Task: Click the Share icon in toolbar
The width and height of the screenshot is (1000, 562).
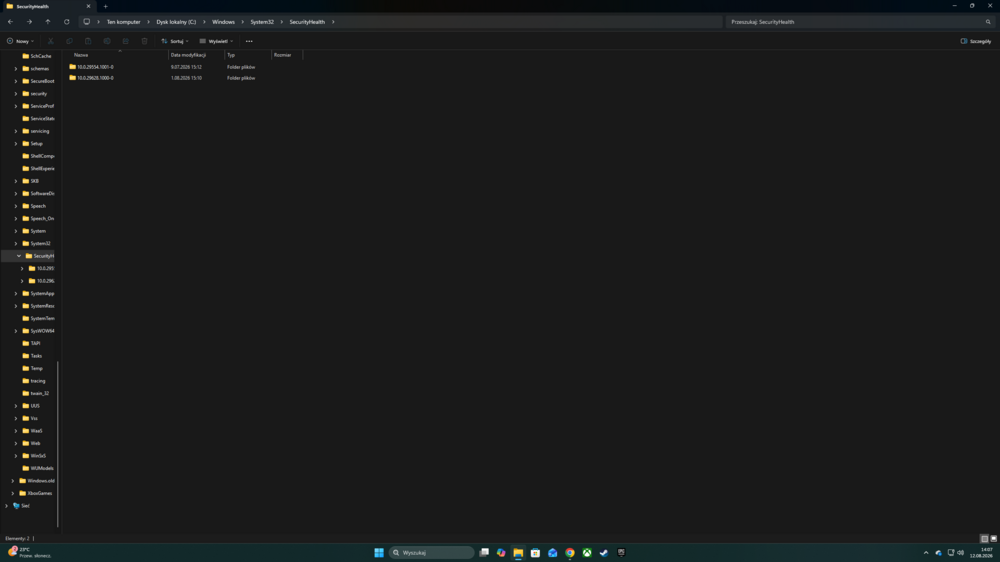Action: click(x=126, y=41)
